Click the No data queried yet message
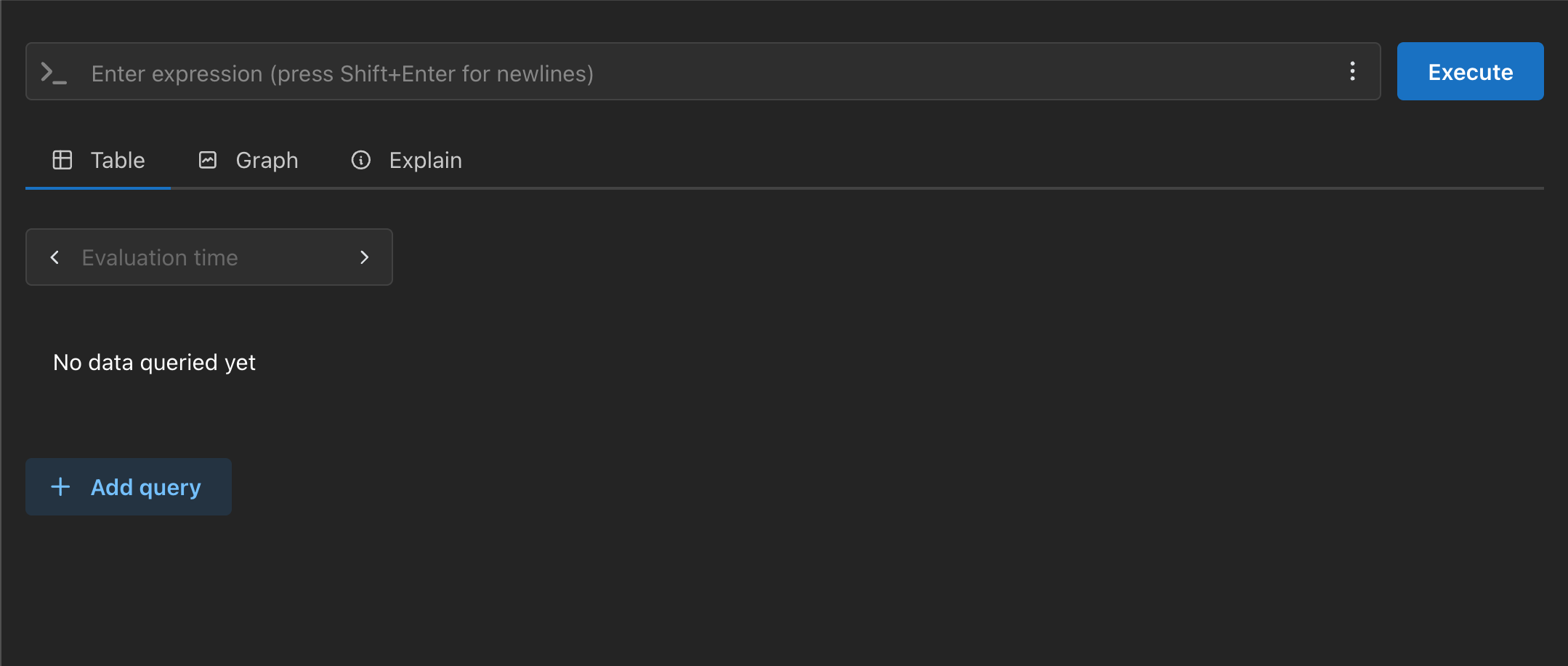Image resolution: width=1568 pixels, height=666 pixels. tap(154, 361)
